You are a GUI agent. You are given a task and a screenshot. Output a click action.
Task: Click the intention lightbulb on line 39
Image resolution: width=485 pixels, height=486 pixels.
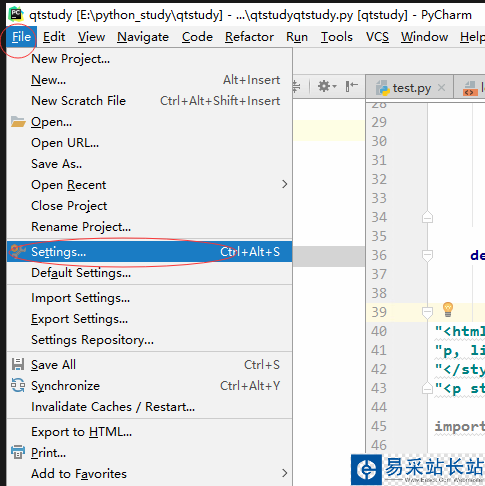coord(448,310)
